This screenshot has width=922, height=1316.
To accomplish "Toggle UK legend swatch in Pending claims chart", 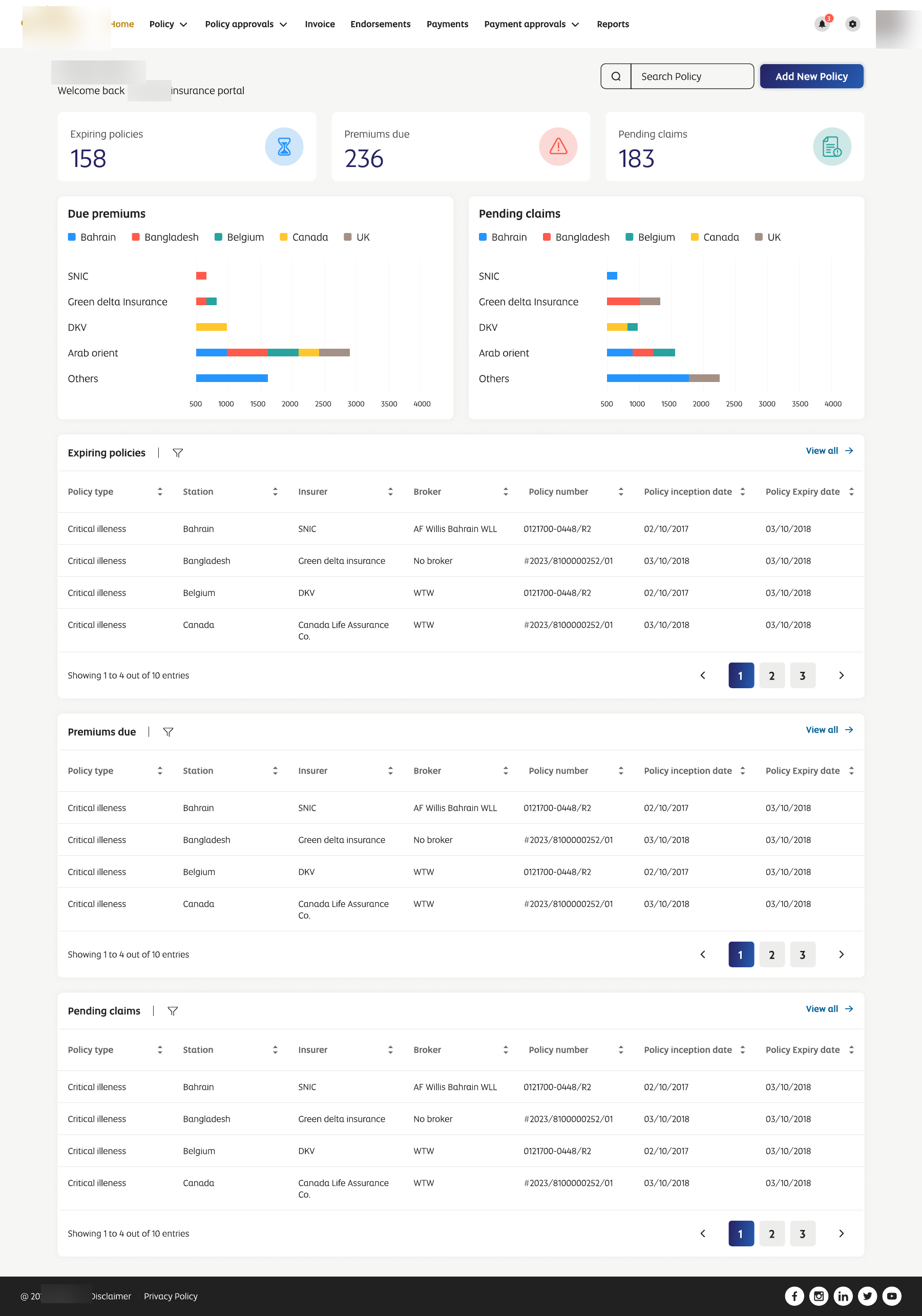I will click(x=759, y=237).
